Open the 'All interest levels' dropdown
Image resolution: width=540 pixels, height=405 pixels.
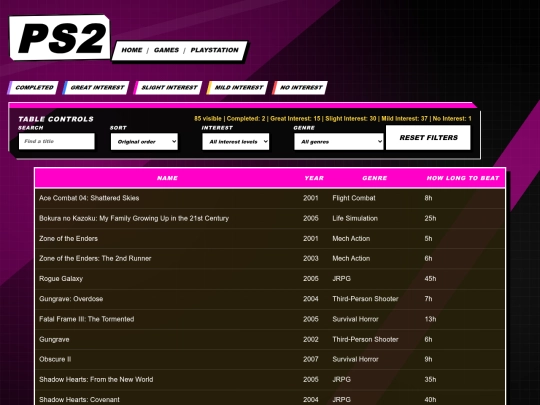pyautogui.click(x=236, y=142)
